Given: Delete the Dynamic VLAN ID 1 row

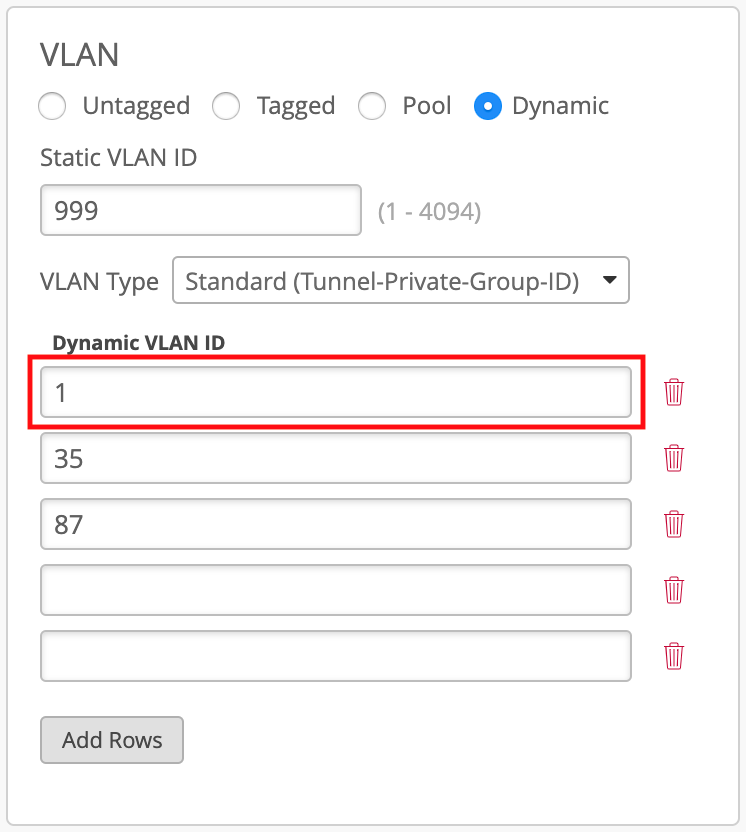Looking at the screenshot, I should (674, 392).
